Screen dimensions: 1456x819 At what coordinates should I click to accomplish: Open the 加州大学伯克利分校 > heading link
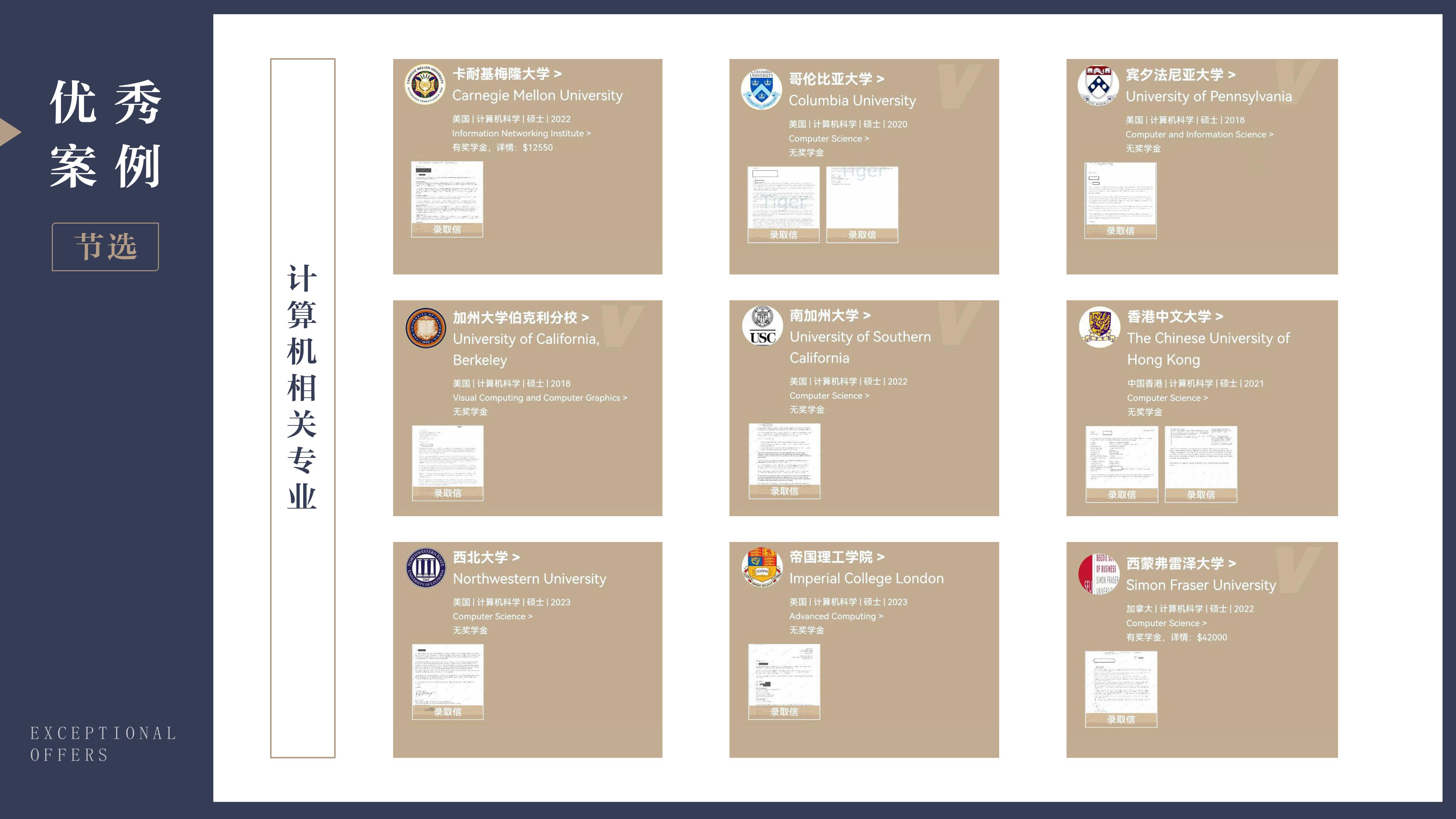click(x=521, y=318)
